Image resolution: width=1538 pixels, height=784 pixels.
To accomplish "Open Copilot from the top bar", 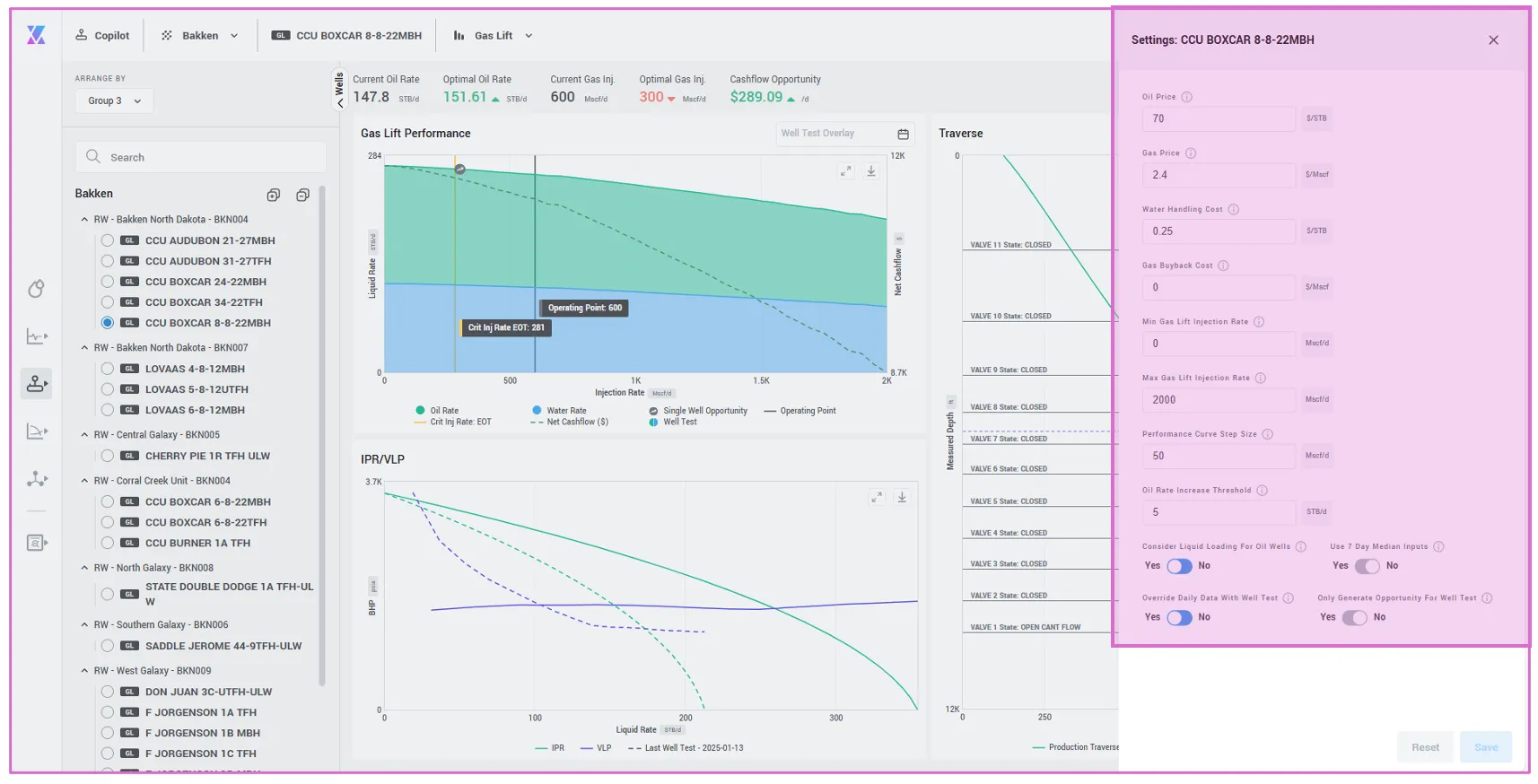I will click(x=102, y=36).
